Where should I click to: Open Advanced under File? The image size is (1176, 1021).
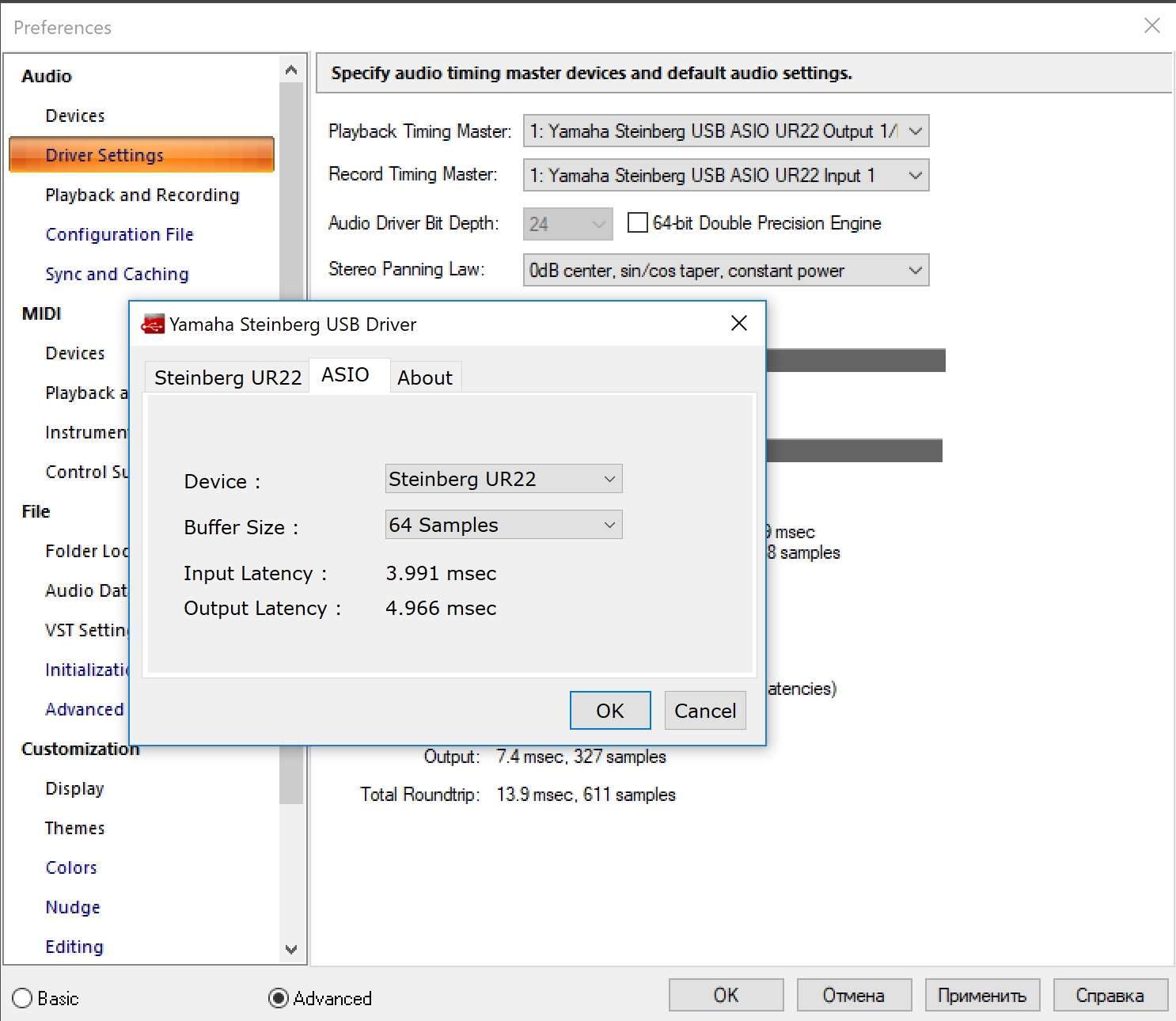[85, 709]
